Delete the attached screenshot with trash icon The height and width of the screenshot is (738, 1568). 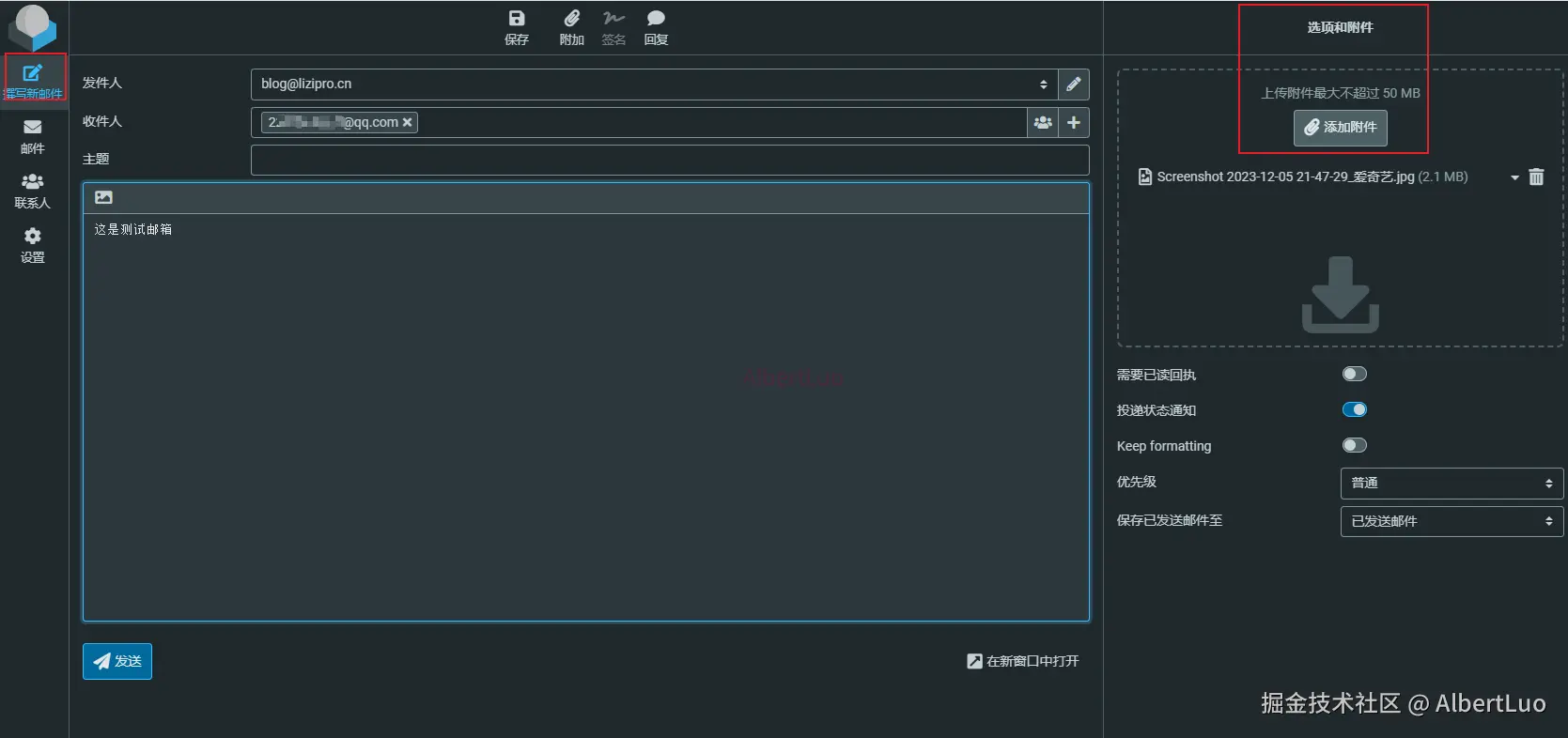[x=1536, y=177]
